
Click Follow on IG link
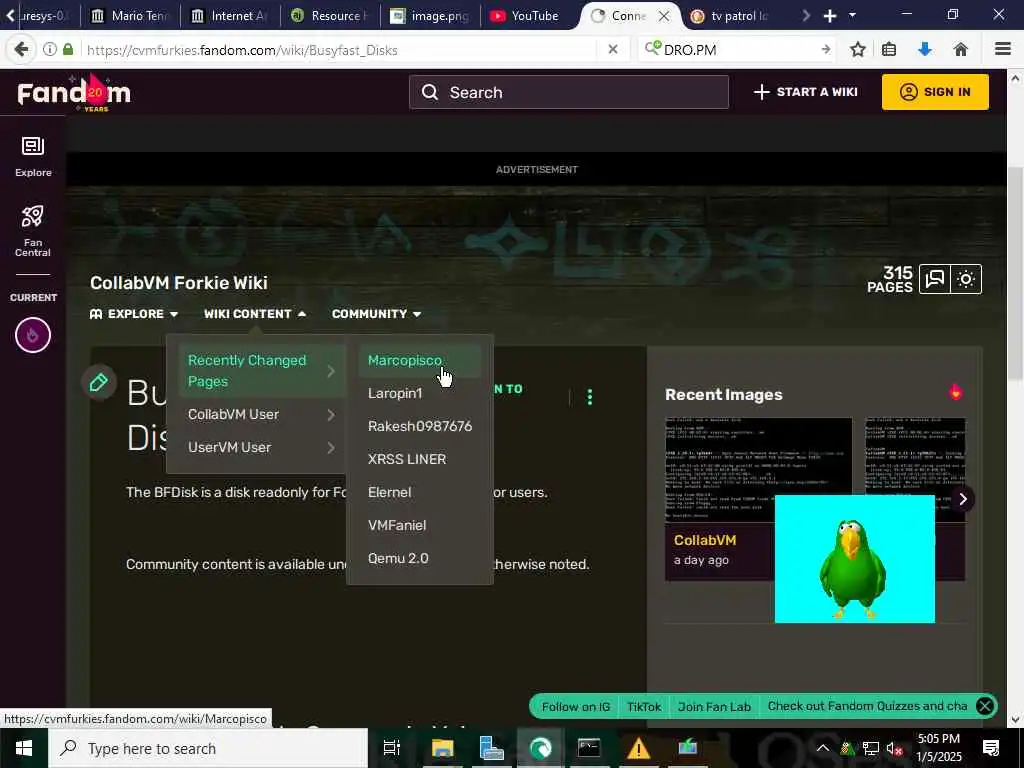[575, 706]
